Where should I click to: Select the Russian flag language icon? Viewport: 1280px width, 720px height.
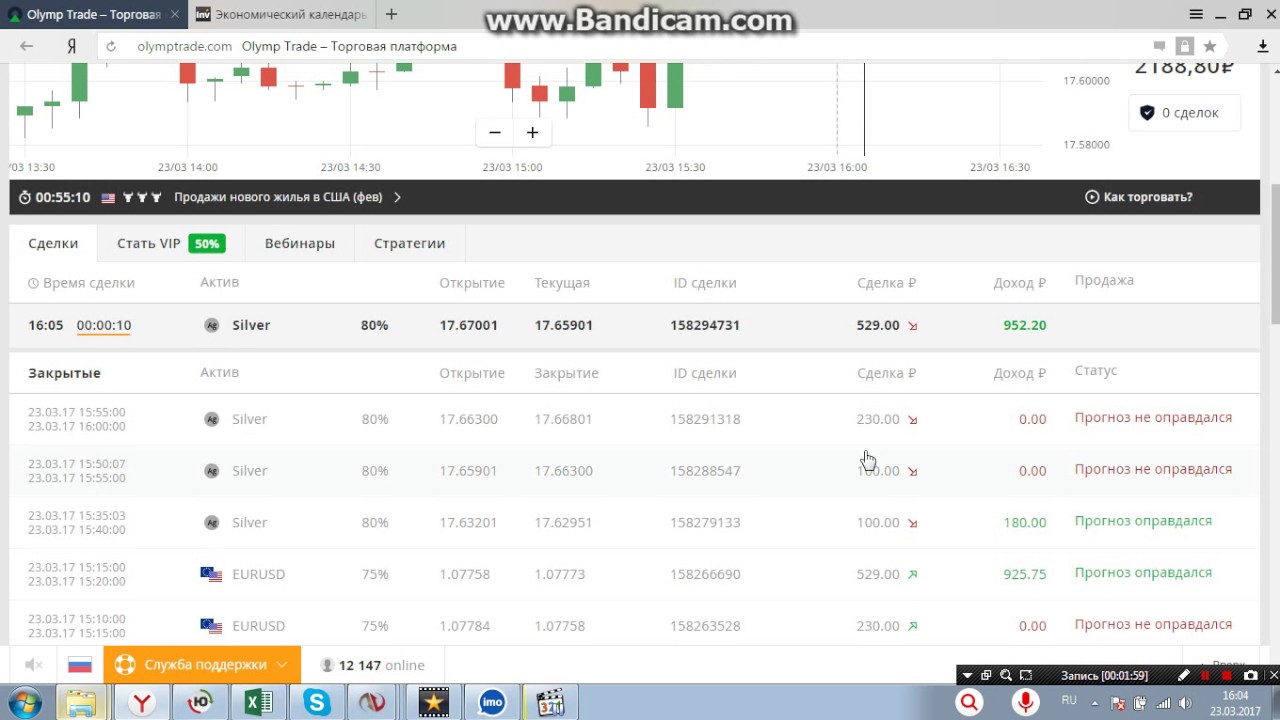[x=80, y=665]
